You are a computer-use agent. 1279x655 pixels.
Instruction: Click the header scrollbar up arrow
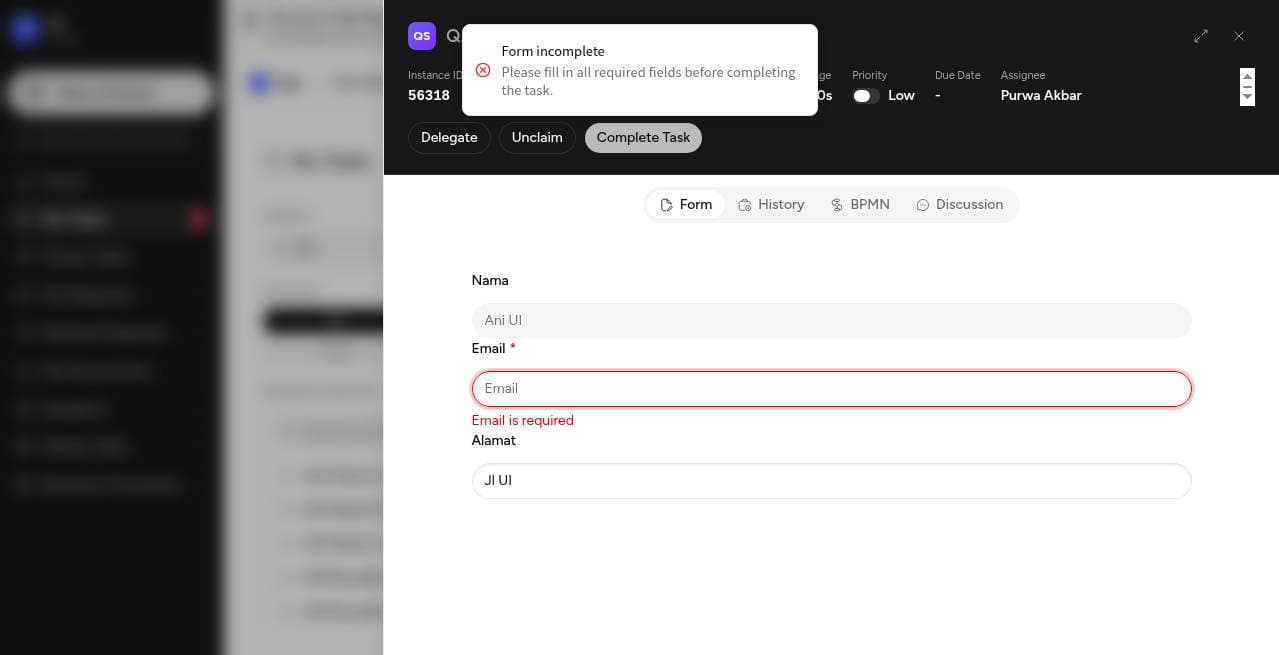click(x=1247, y=75)
